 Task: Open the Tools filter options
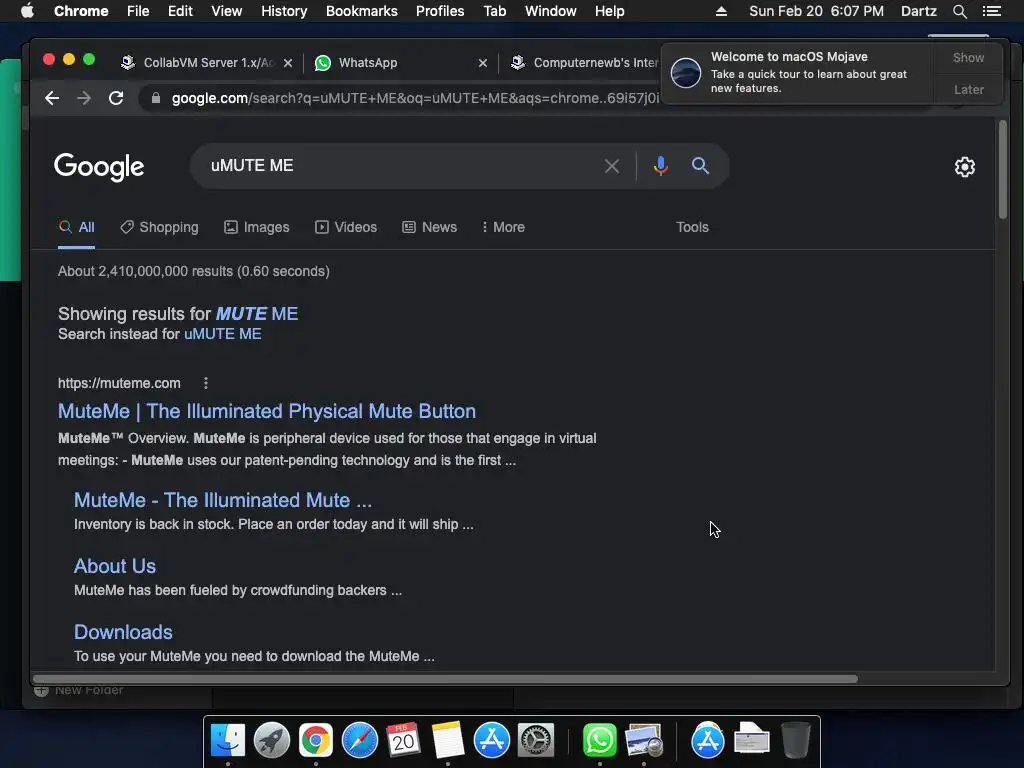coord(692,227)
